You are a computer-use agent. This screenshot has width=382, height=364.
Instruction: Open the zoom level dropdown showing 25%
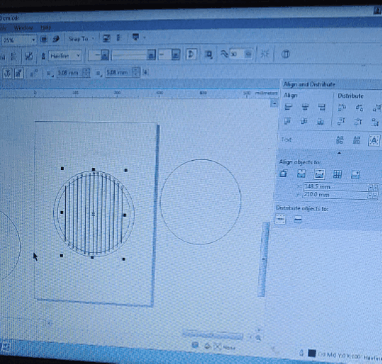[33, 40]
